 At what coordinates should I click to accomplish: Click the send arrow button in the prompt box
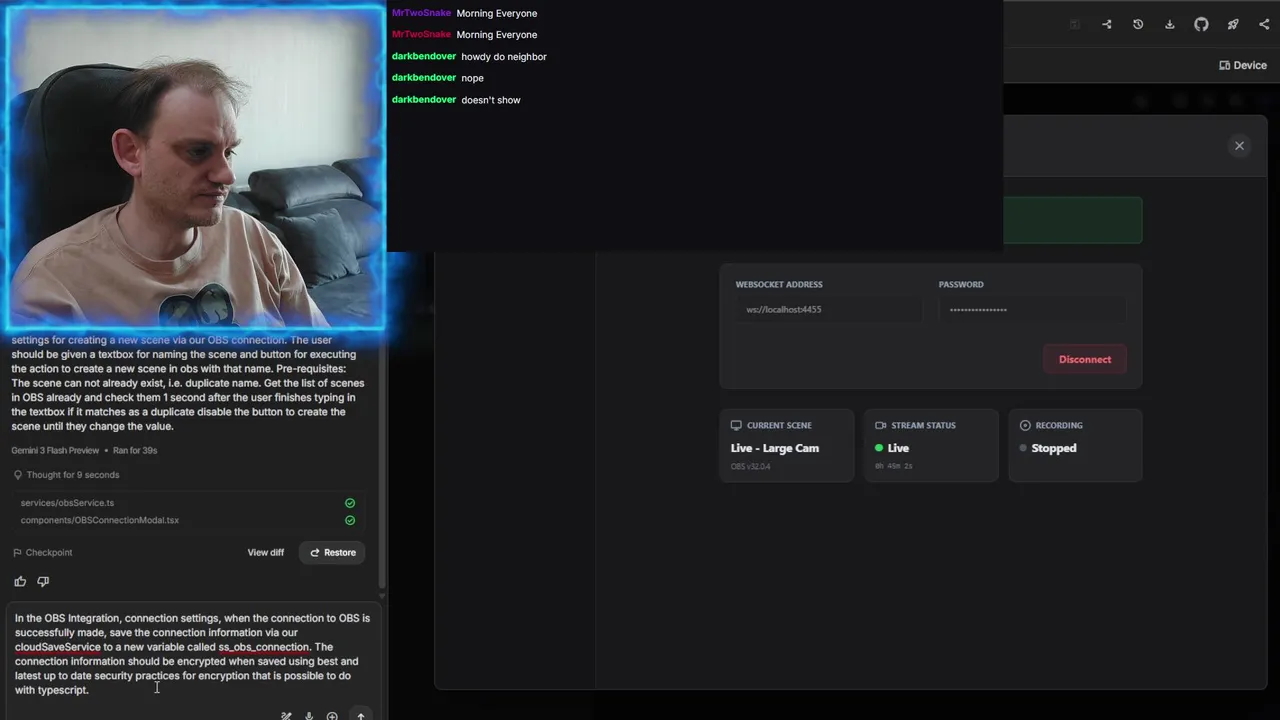(361, 716)
